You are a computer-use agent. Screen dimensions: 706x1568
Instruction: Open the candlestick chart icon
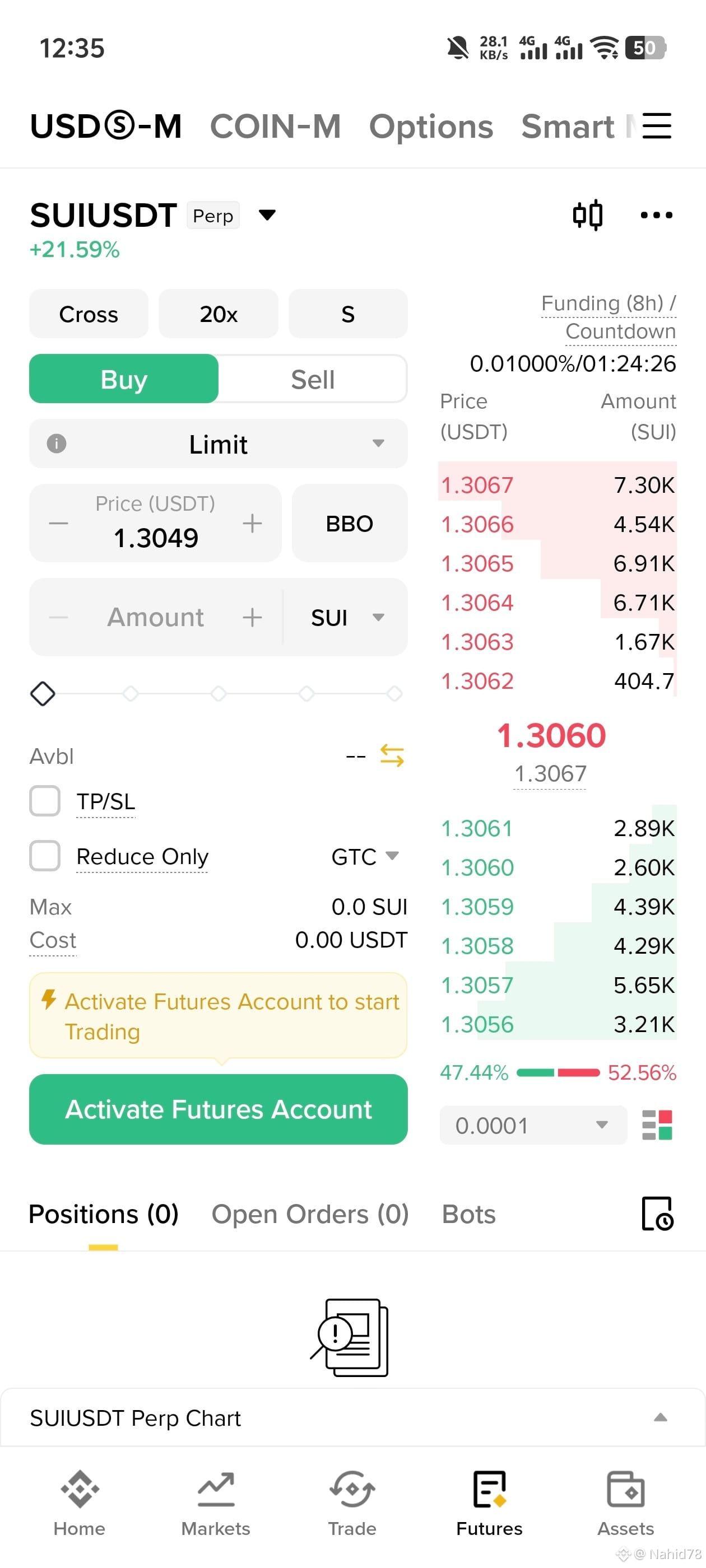pos(588,215)
